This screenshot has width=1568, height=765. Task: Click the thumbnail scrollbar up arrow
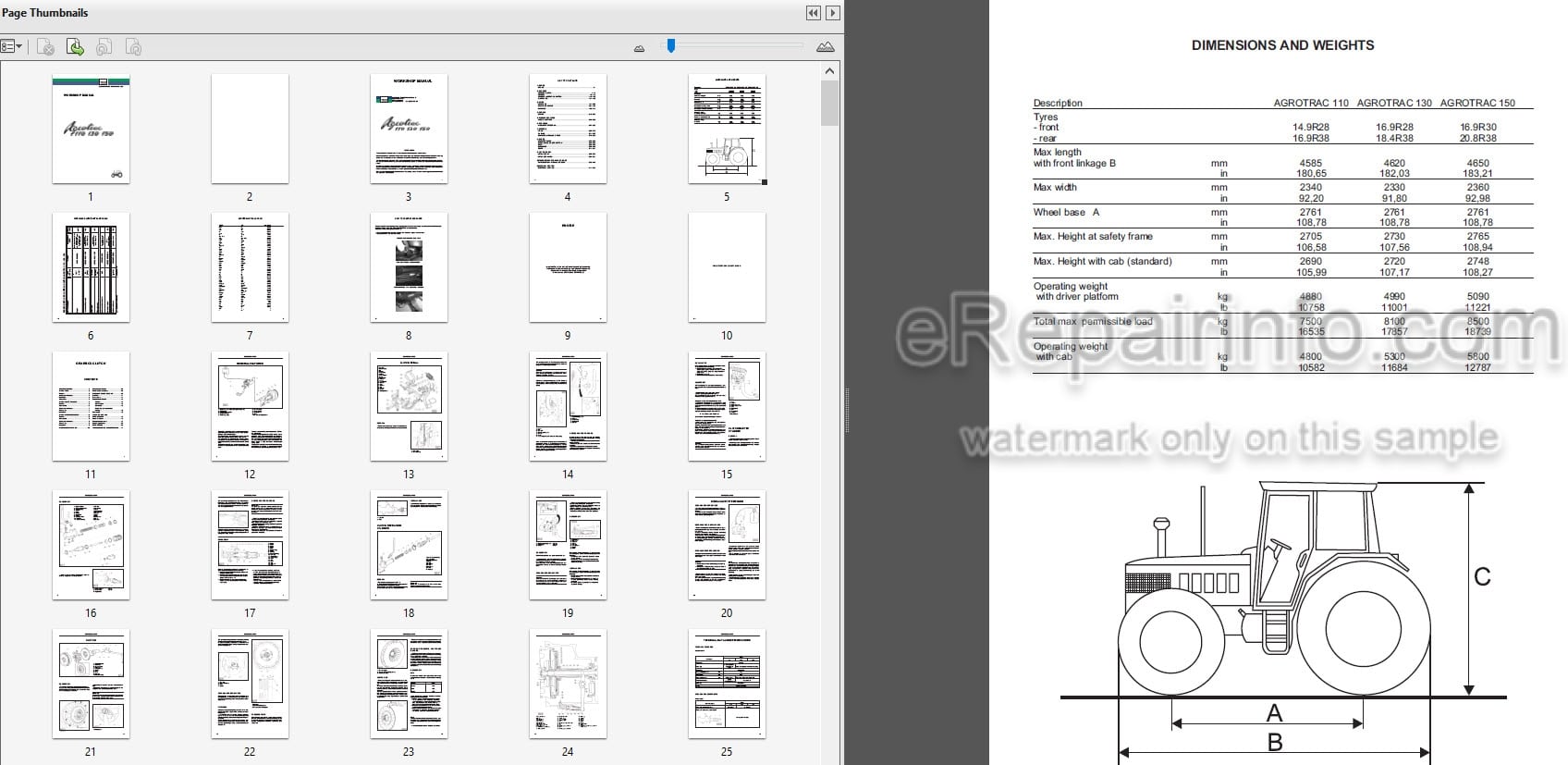pos(829,71)
